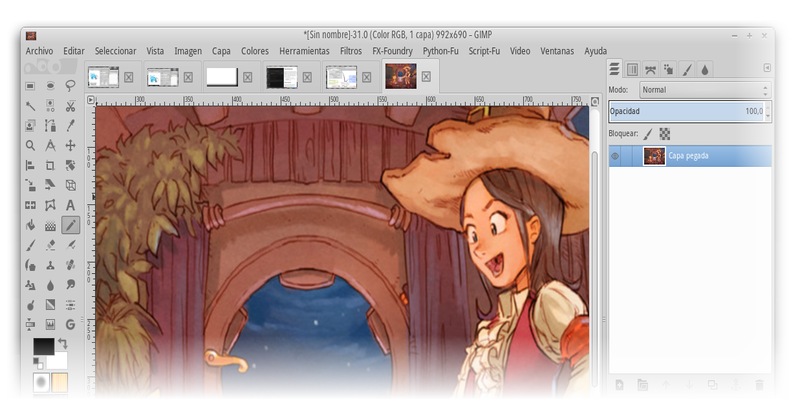
Task: Toggle lock alpha channel checkerboard icon
Action: coord(664,134)
